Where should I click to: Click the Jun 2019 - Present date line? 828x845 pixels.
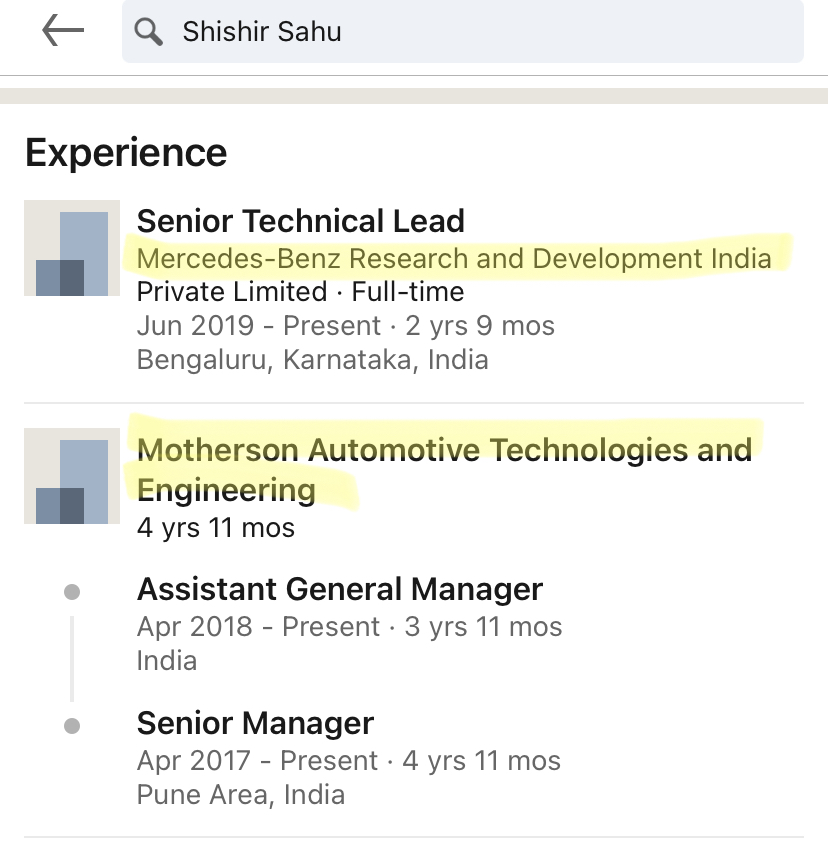click(x=345, y=326)
